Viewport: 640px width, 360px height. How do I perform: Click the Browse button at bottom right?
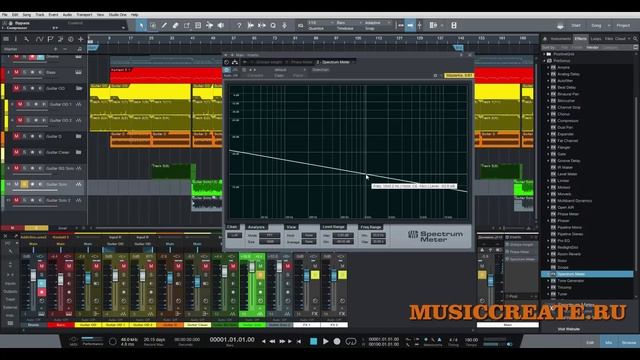point(629,342)
